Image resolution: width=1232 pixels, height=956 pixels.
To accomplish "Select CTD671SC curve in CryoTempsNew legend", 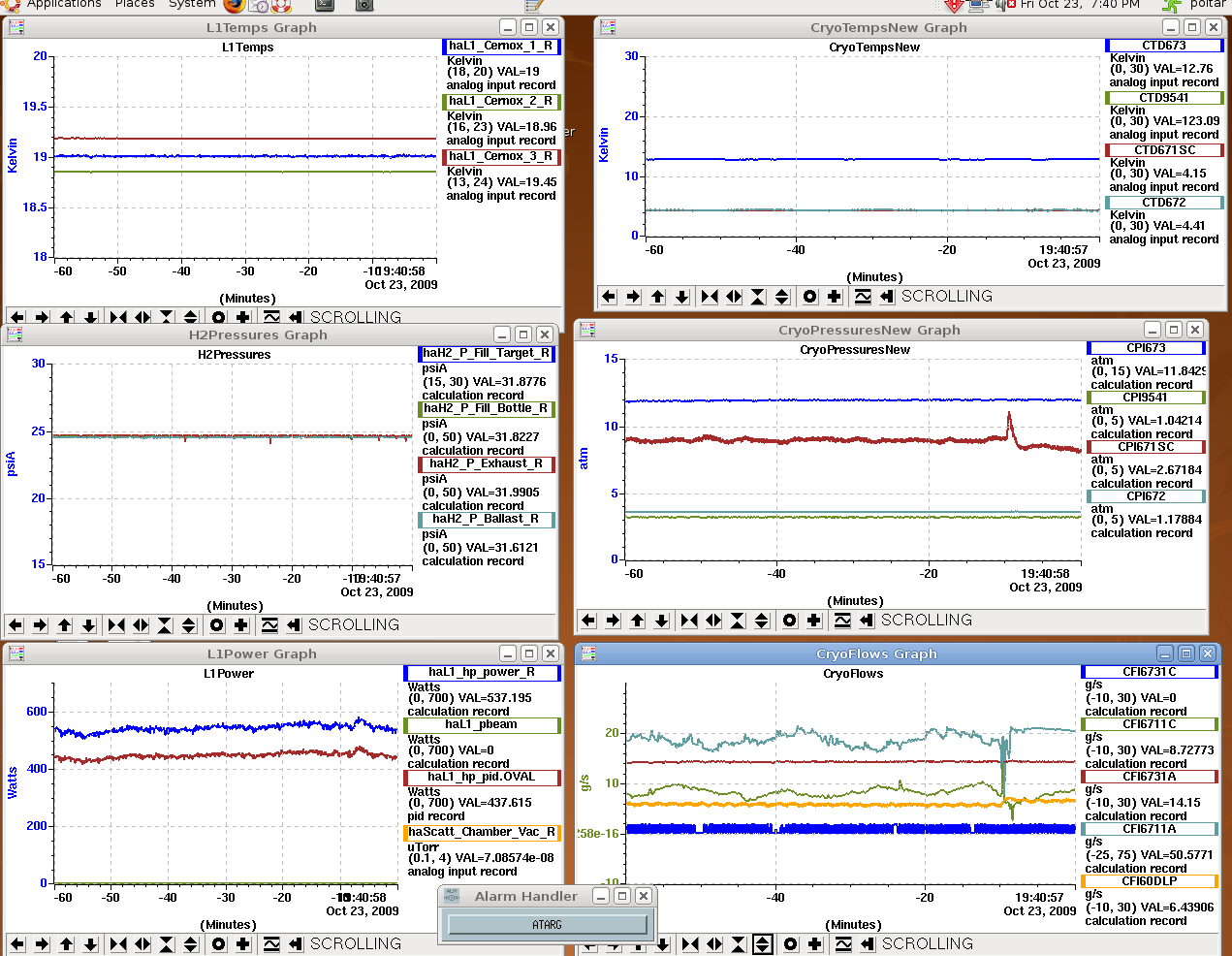I will [x=1164, y=150].
